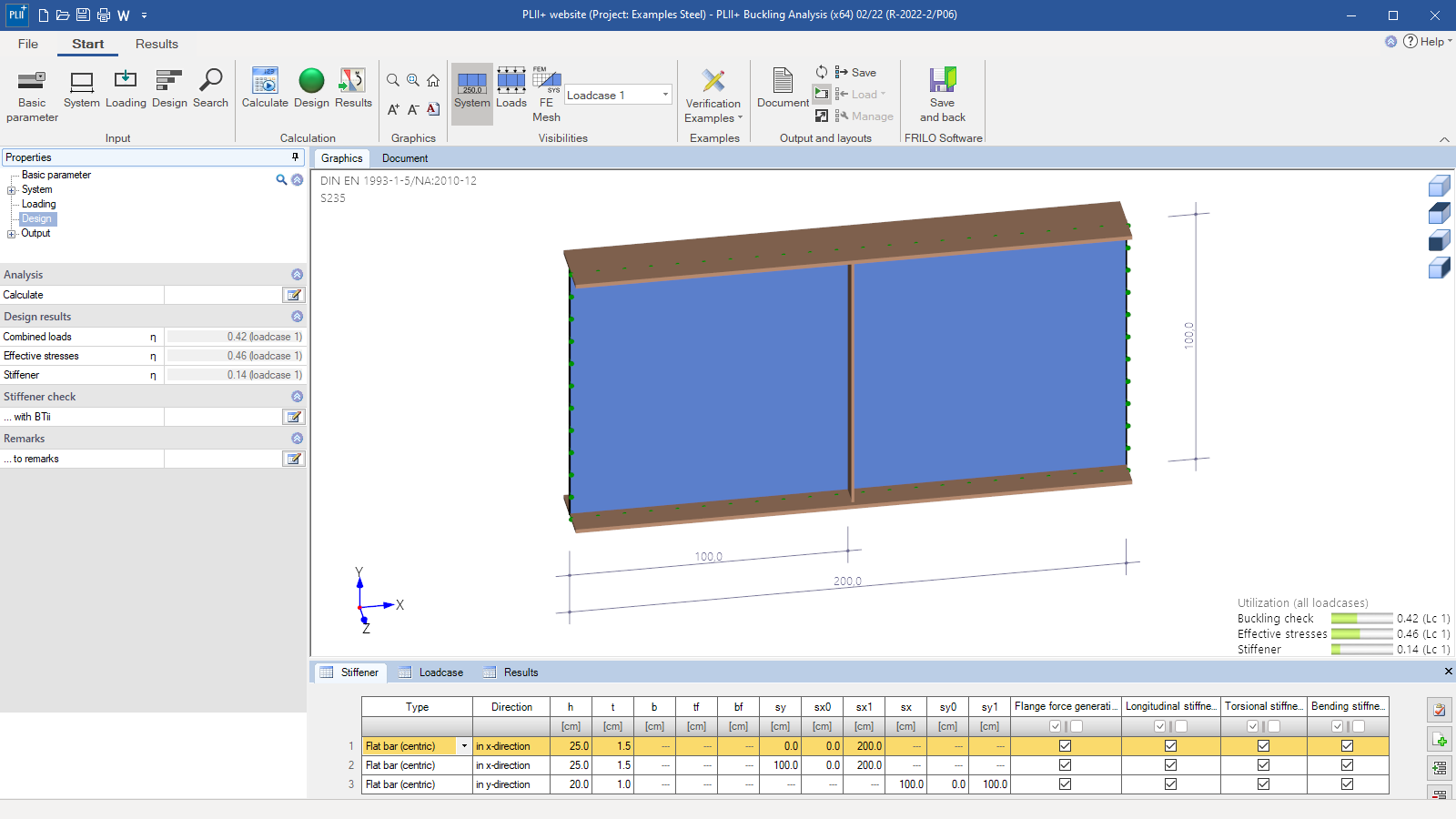Screen dimensions: 1456x819
Task: Click Save layout in Output group
Action: 855,73
